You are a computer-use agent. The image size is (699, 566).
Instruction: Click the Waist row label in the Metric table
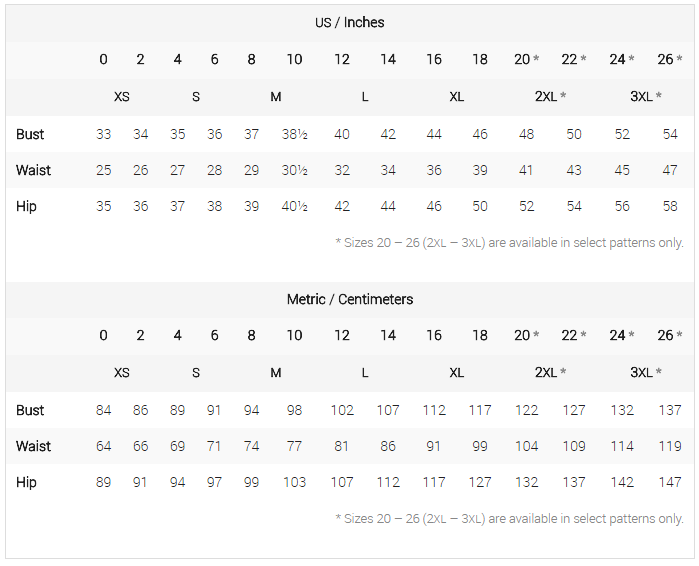pyautogui.click(x=33, y=446)
